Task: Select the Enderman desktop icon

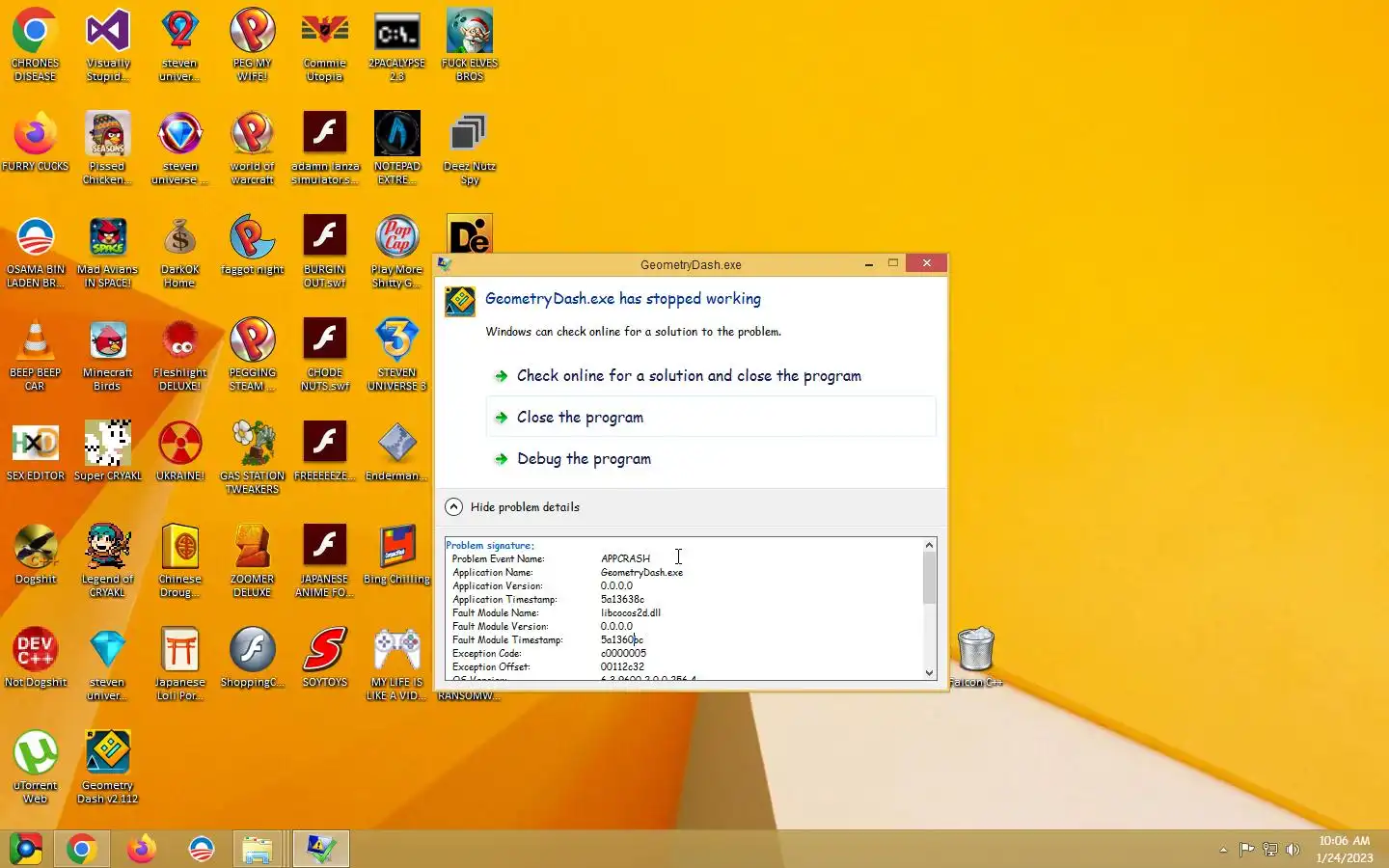Action: [396, 450]
